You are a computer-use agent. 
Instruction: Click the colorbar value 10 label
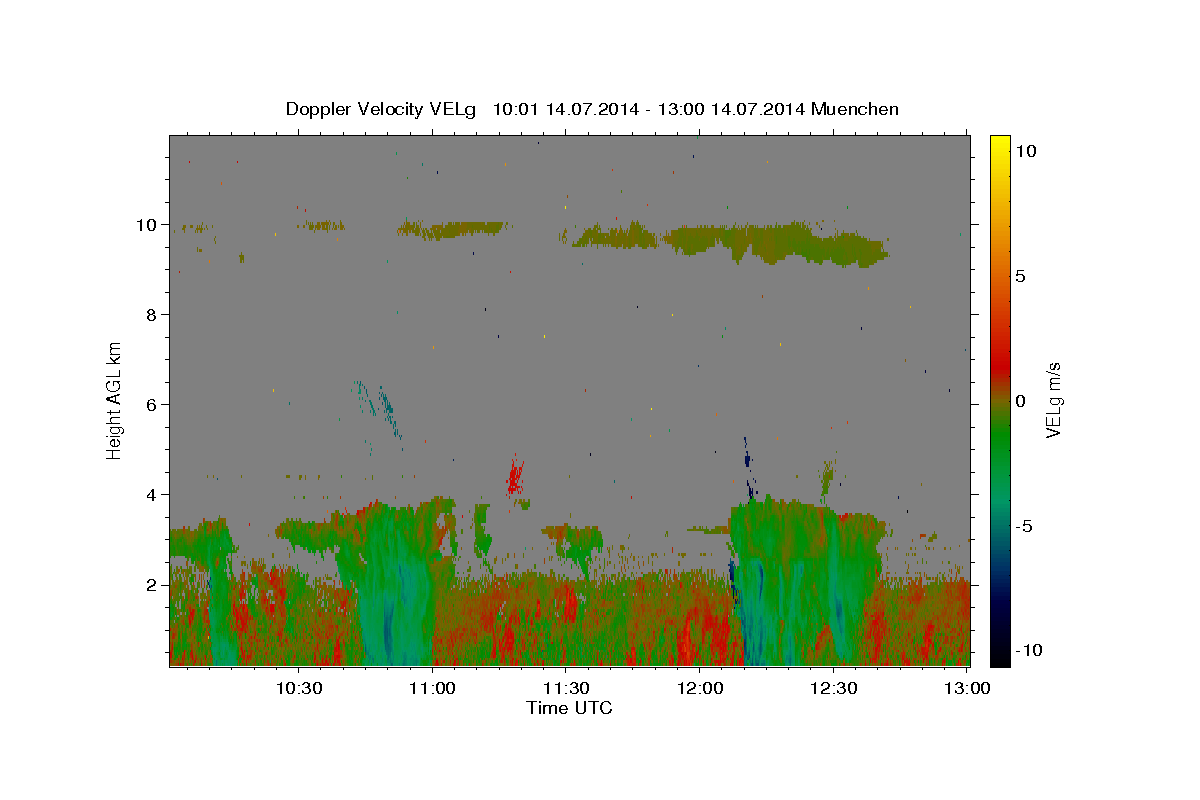coord(1025,150)
